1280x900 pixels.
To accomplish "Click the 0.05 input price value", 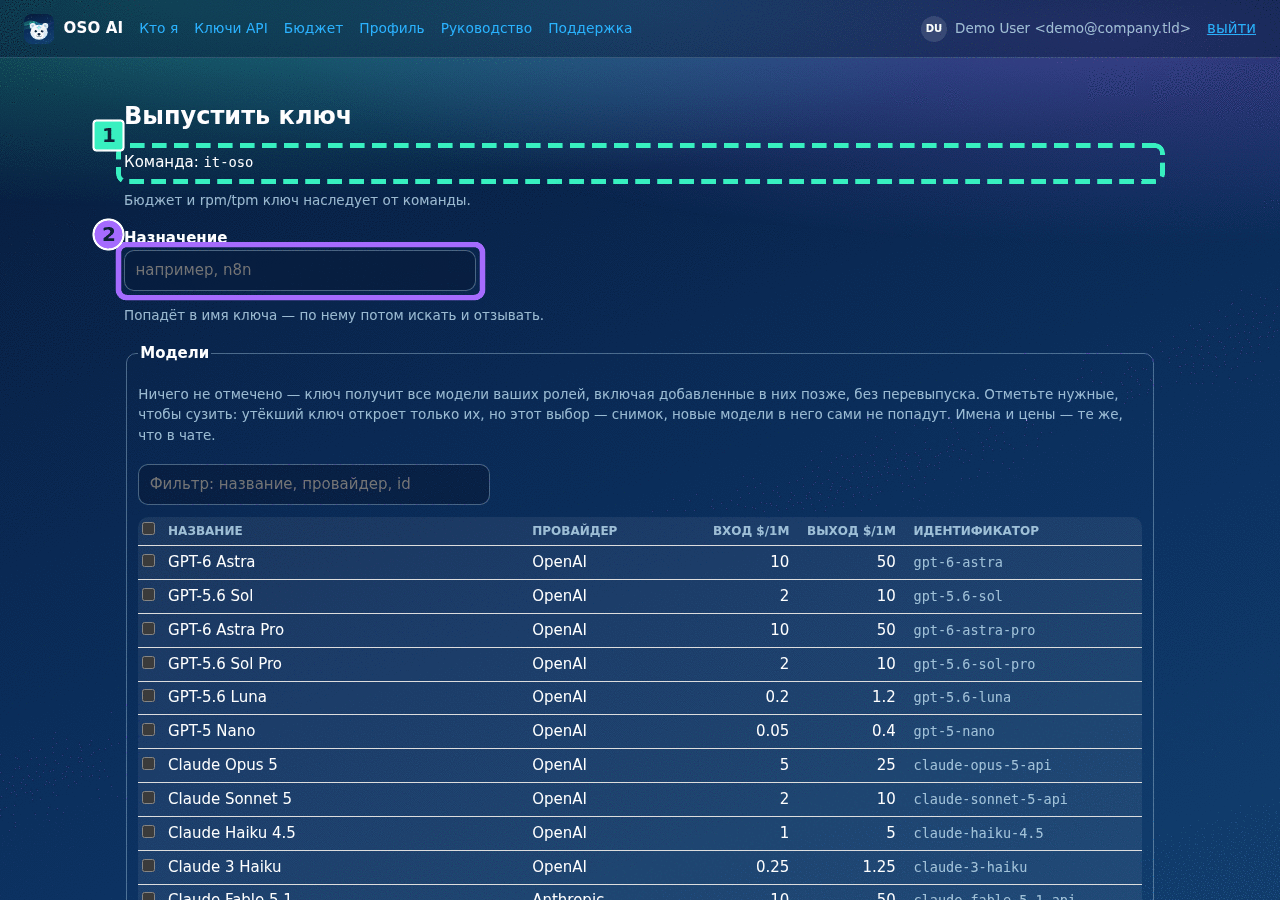I will (772, 731).
